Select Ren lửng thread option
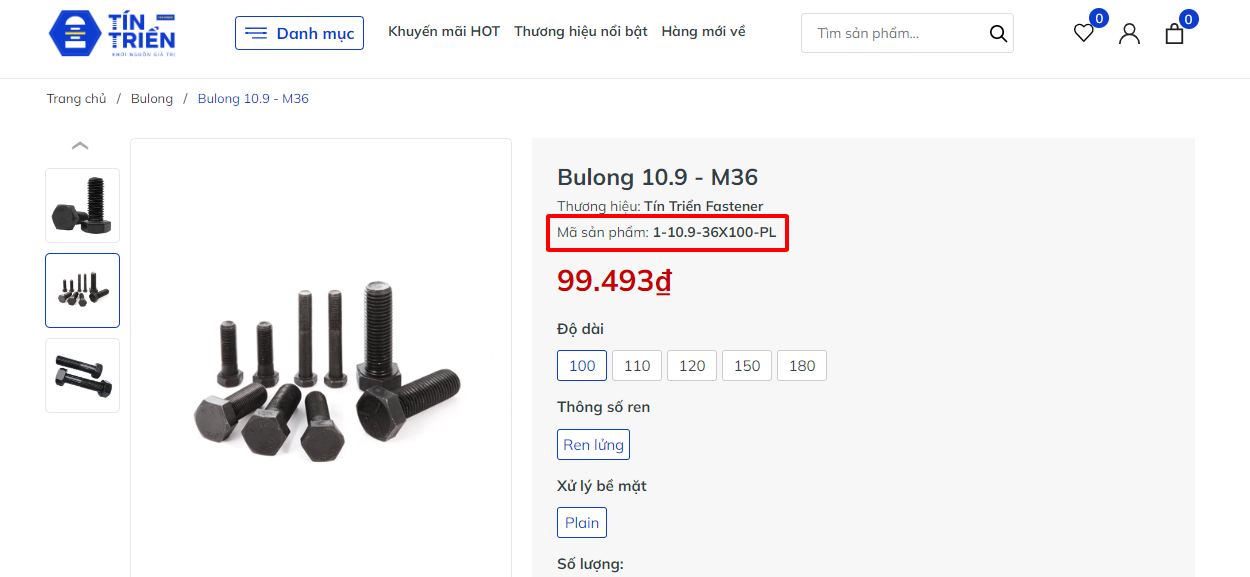This screenshot has height=577, width=1250. 593,445
